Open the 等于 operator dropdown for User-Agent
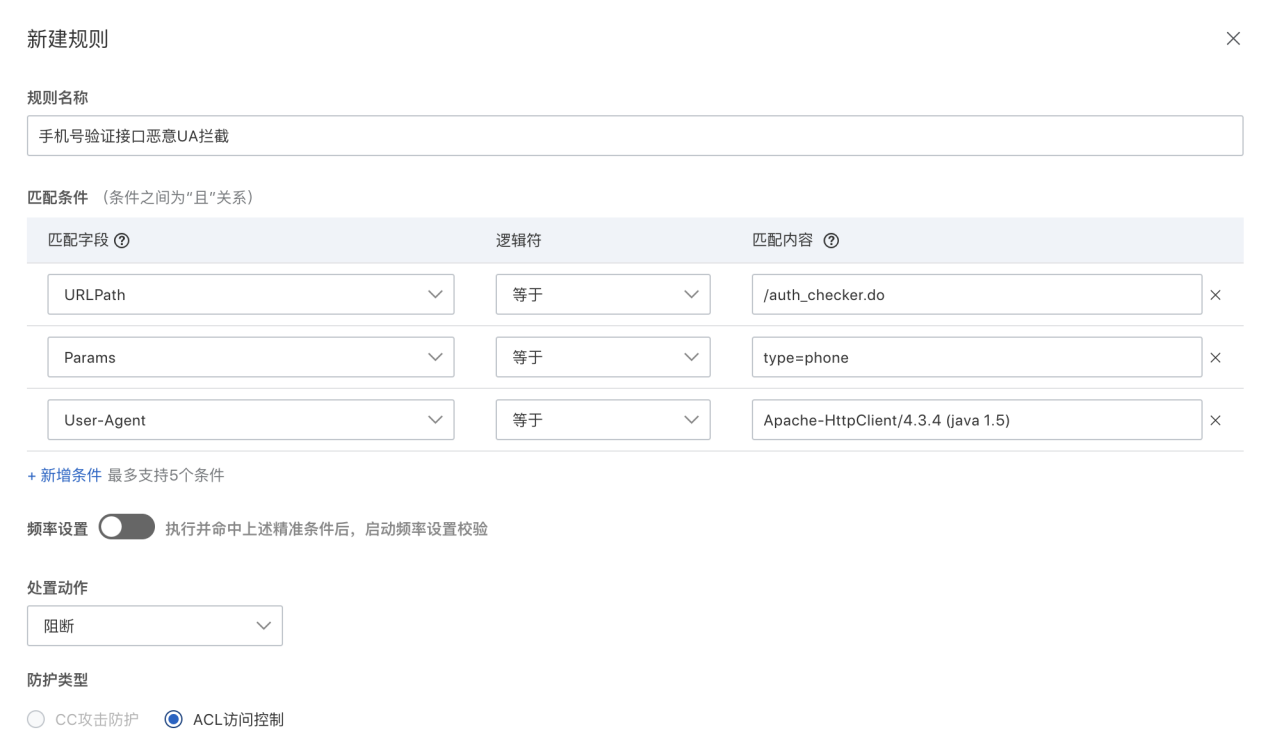The width and height of the screenshot is (1268, 746). pos(603,420)
